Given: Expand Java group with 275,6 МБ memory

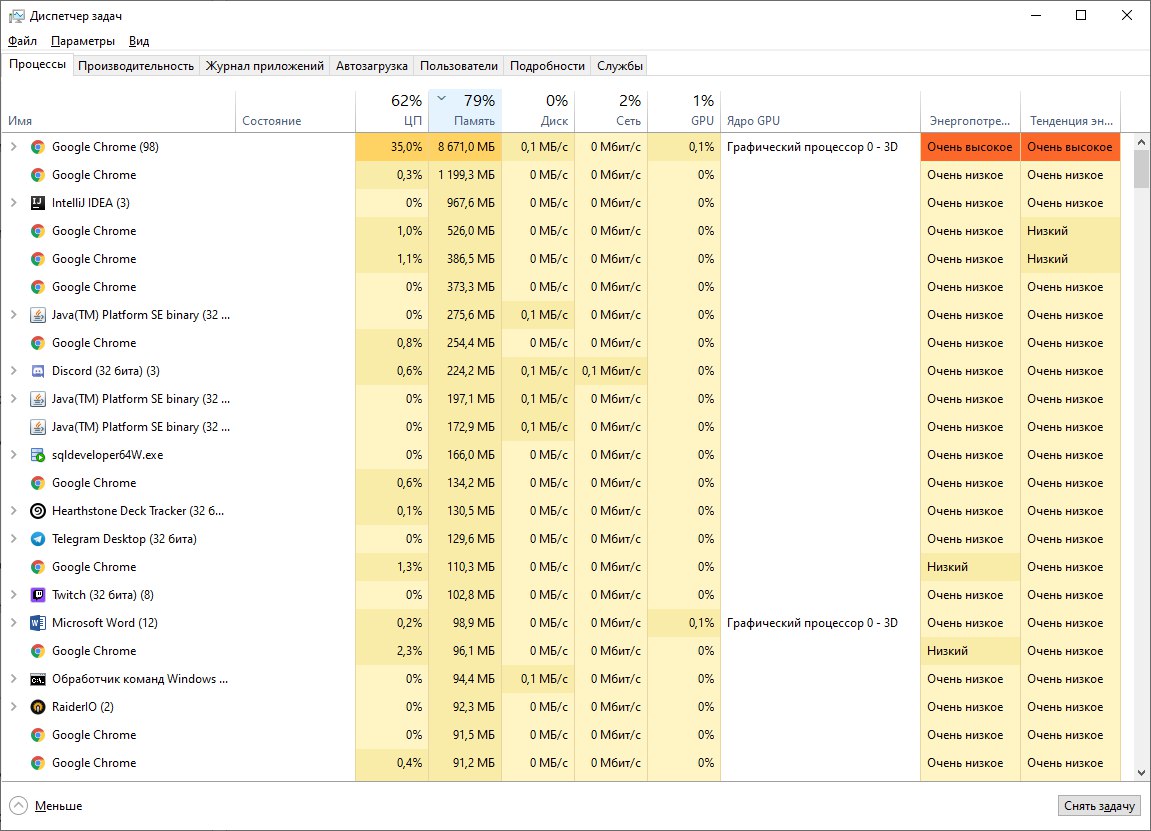Looking at the screenshot, I should (x=13, y=315).
